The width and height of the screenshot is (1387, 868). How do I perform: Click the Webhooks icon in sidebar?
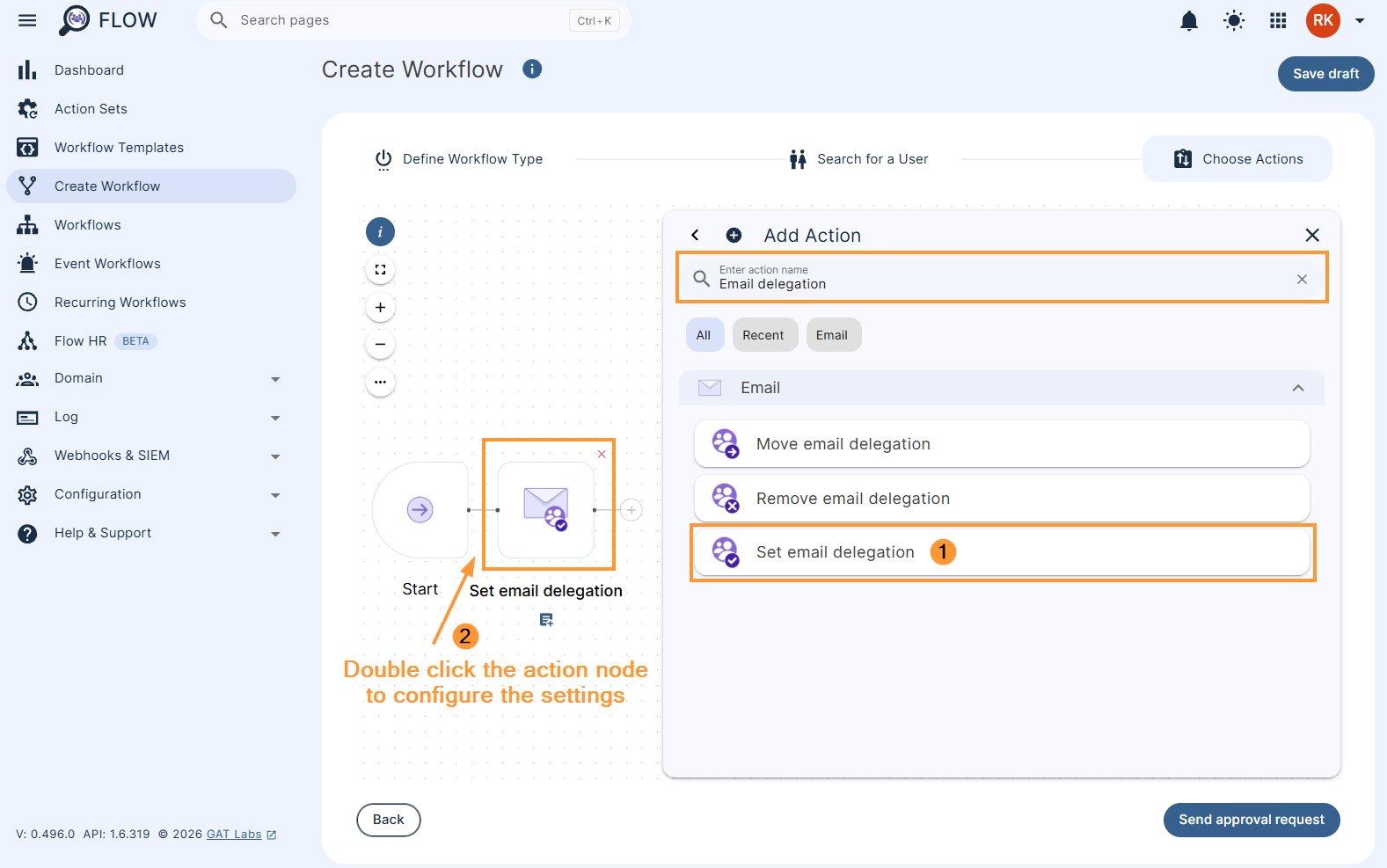pos(27,456)
